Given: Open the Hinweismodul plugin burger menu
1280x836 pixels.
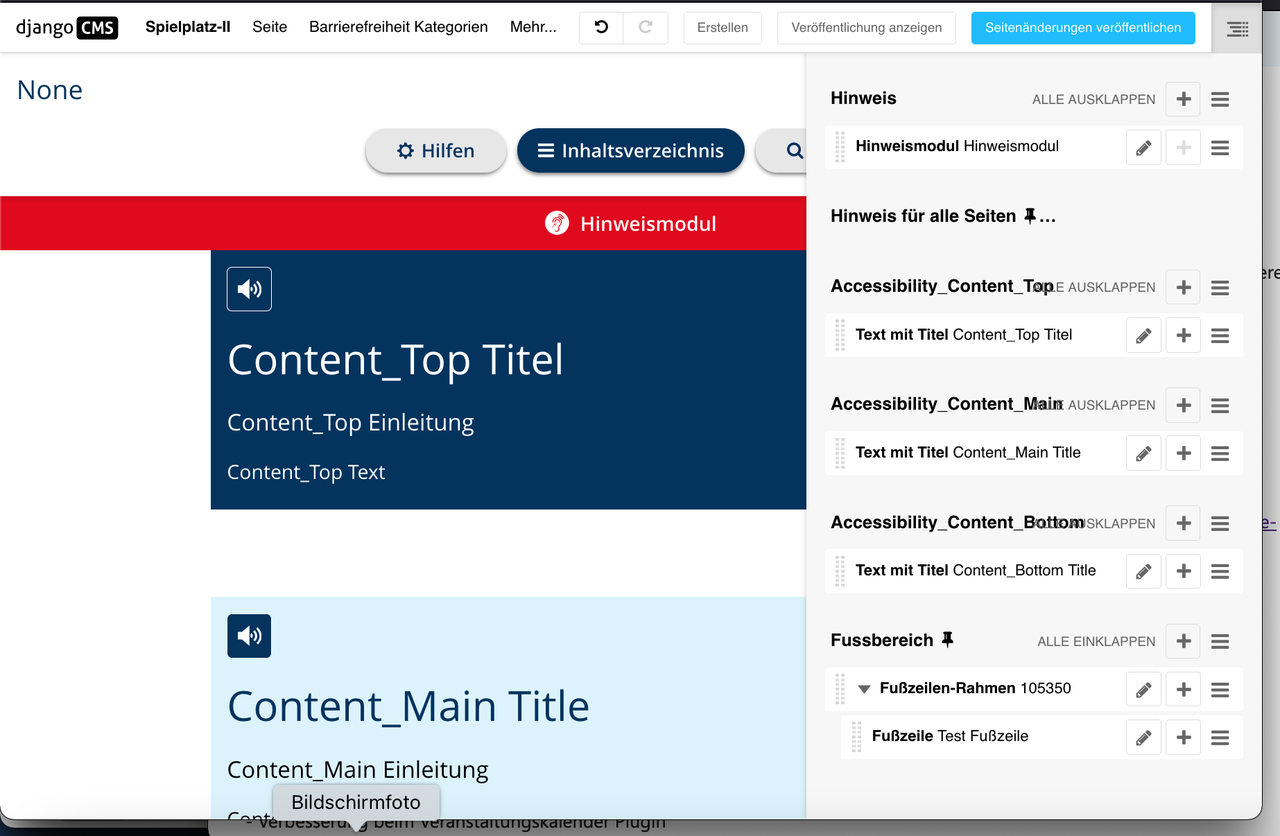Looking at the screenshot, I should pyautogui.click(x=1220, y=147).
